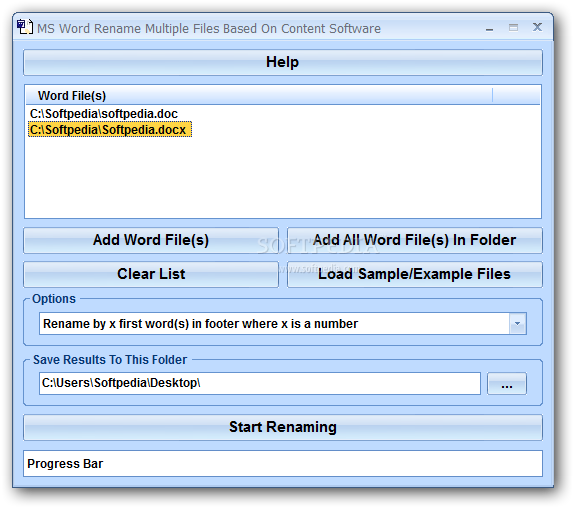
Task: Click the application icon in title bar
Action: pos(25,27)
